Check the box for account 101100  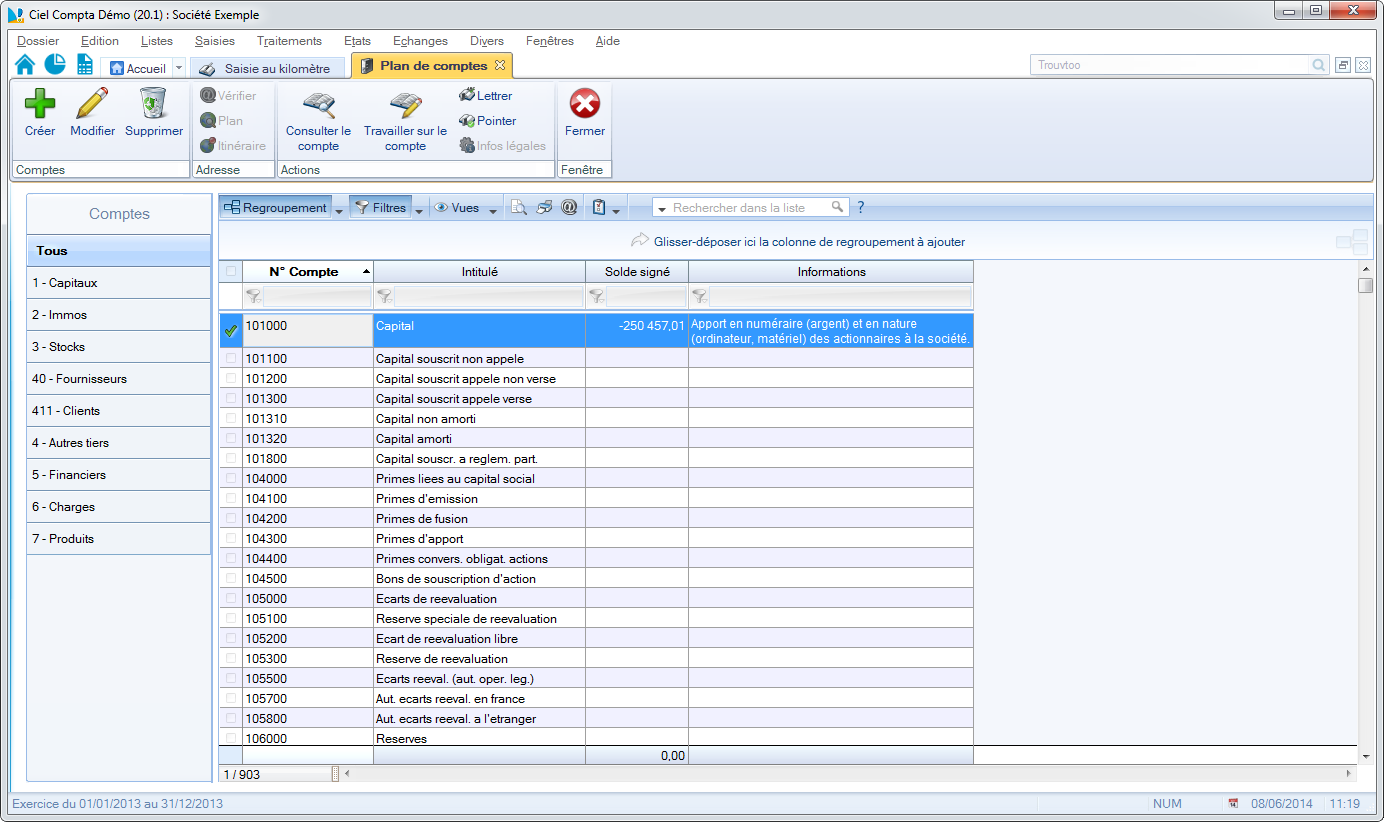[x=232, y=358]
